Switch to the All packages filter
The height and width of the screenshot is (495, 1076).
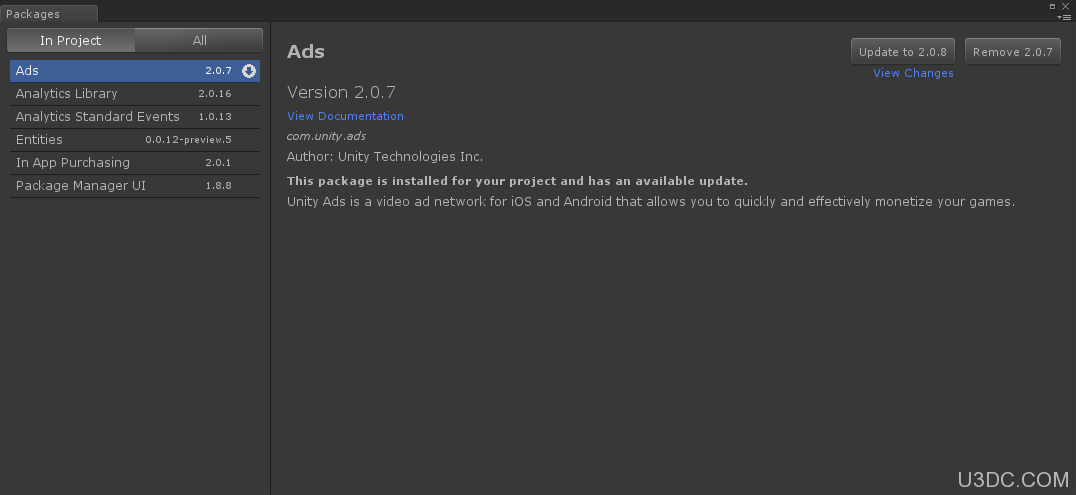pos(199,41)
